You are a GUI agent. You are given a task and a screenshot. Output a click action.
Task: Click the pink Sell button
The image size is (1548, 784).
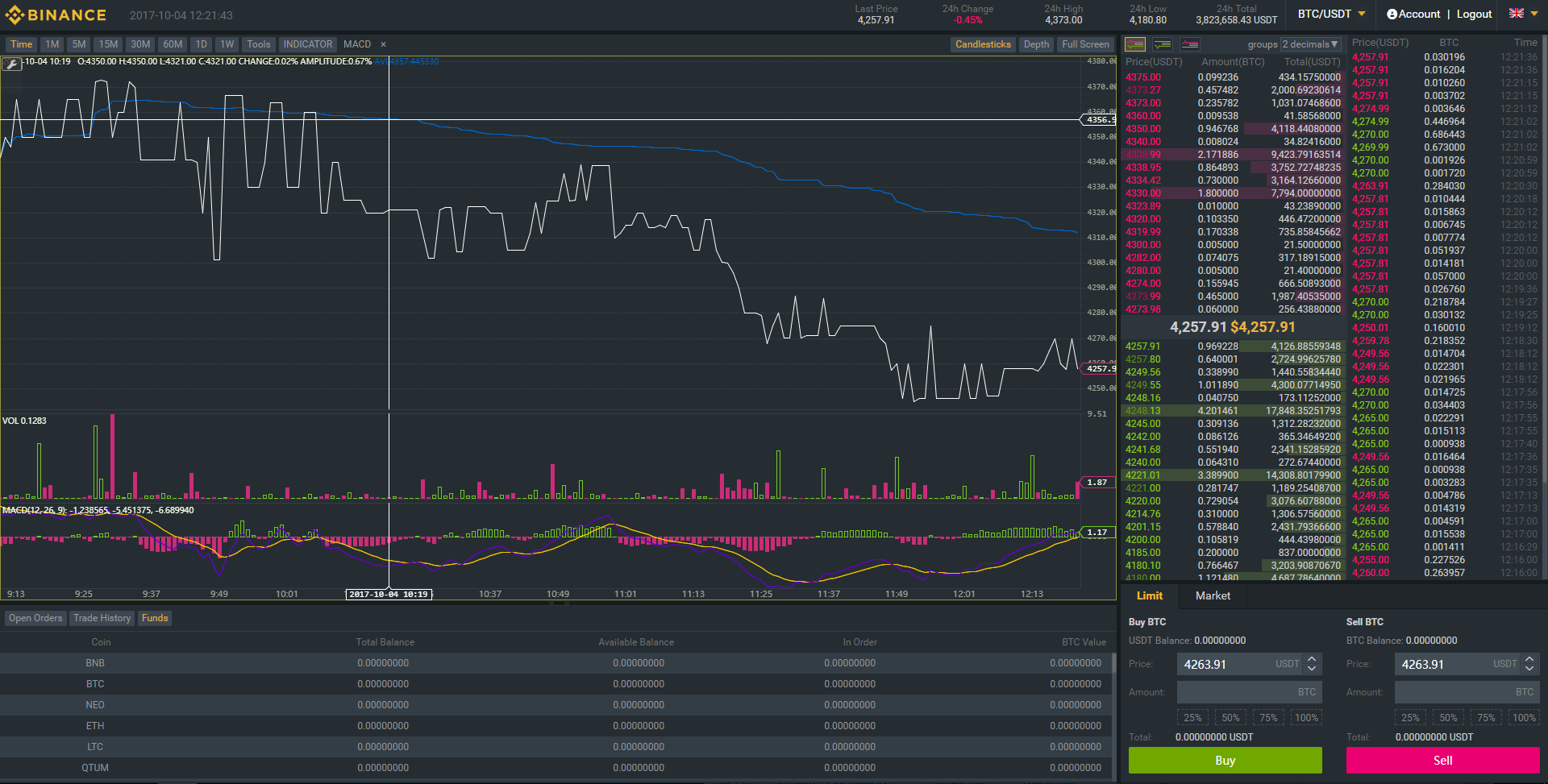click(1442, 760)
